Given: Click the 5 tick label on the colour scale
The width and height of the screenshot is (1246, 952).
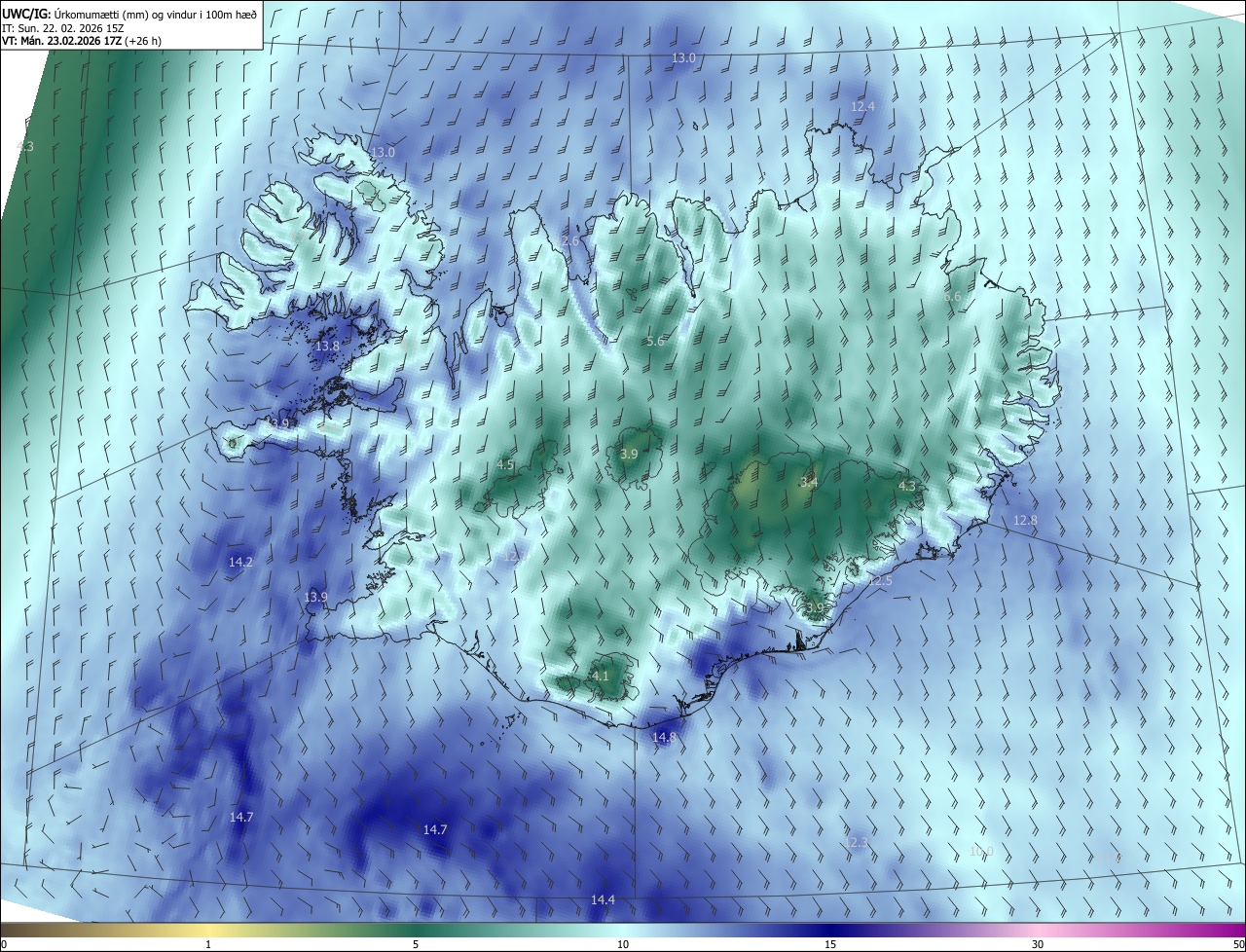Looking at the screenshot, I should point(416,944).
